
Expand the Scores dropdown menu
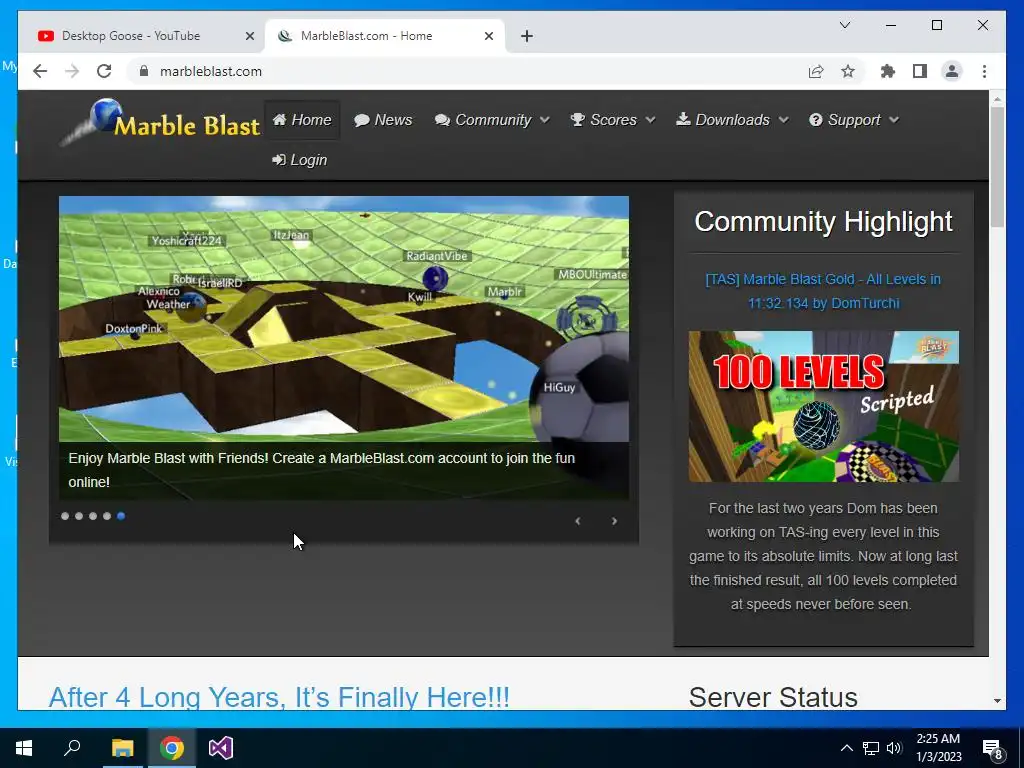613,120
